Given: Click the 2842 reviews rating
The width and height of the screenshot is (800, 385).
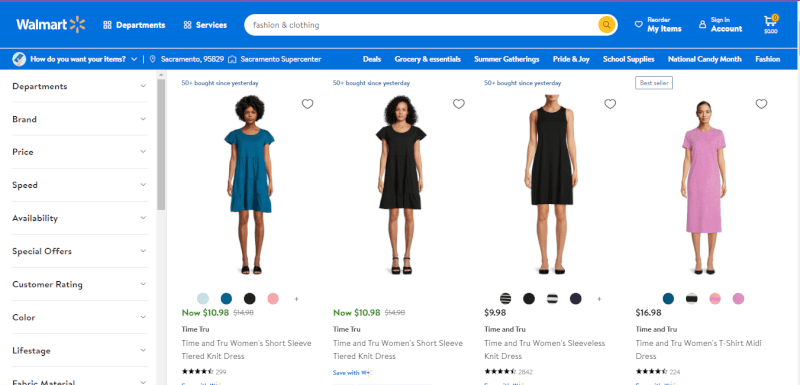Looking at the screenshot, I should [509, 372].
